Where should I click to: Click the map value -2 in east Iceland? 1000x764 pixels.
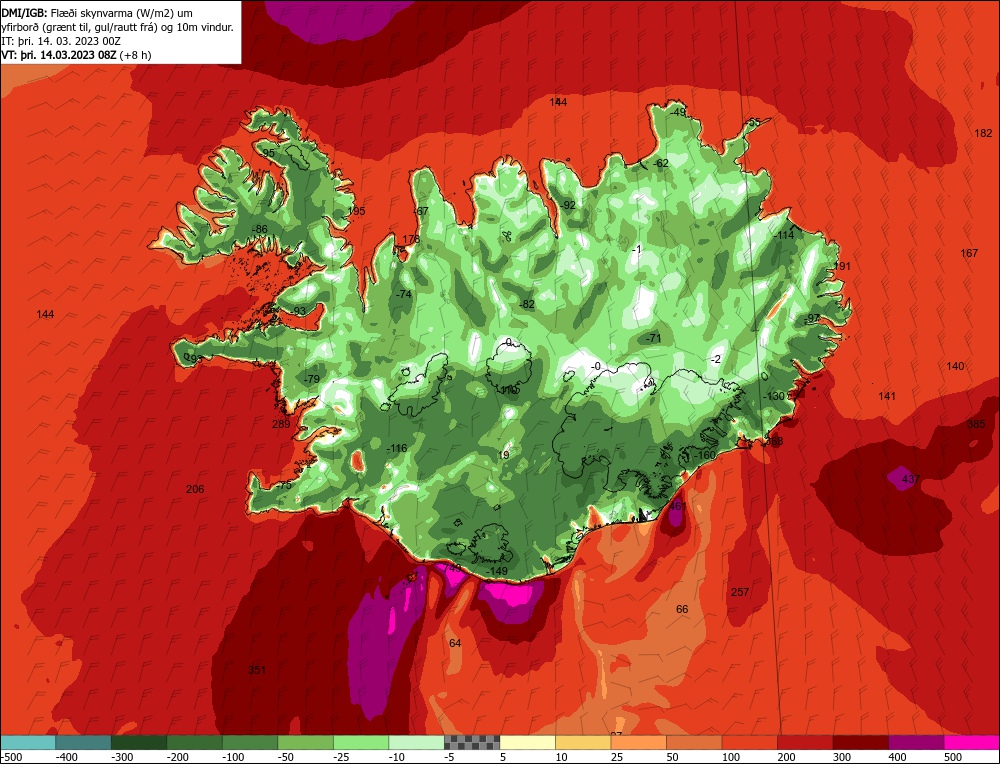[716, 360]
